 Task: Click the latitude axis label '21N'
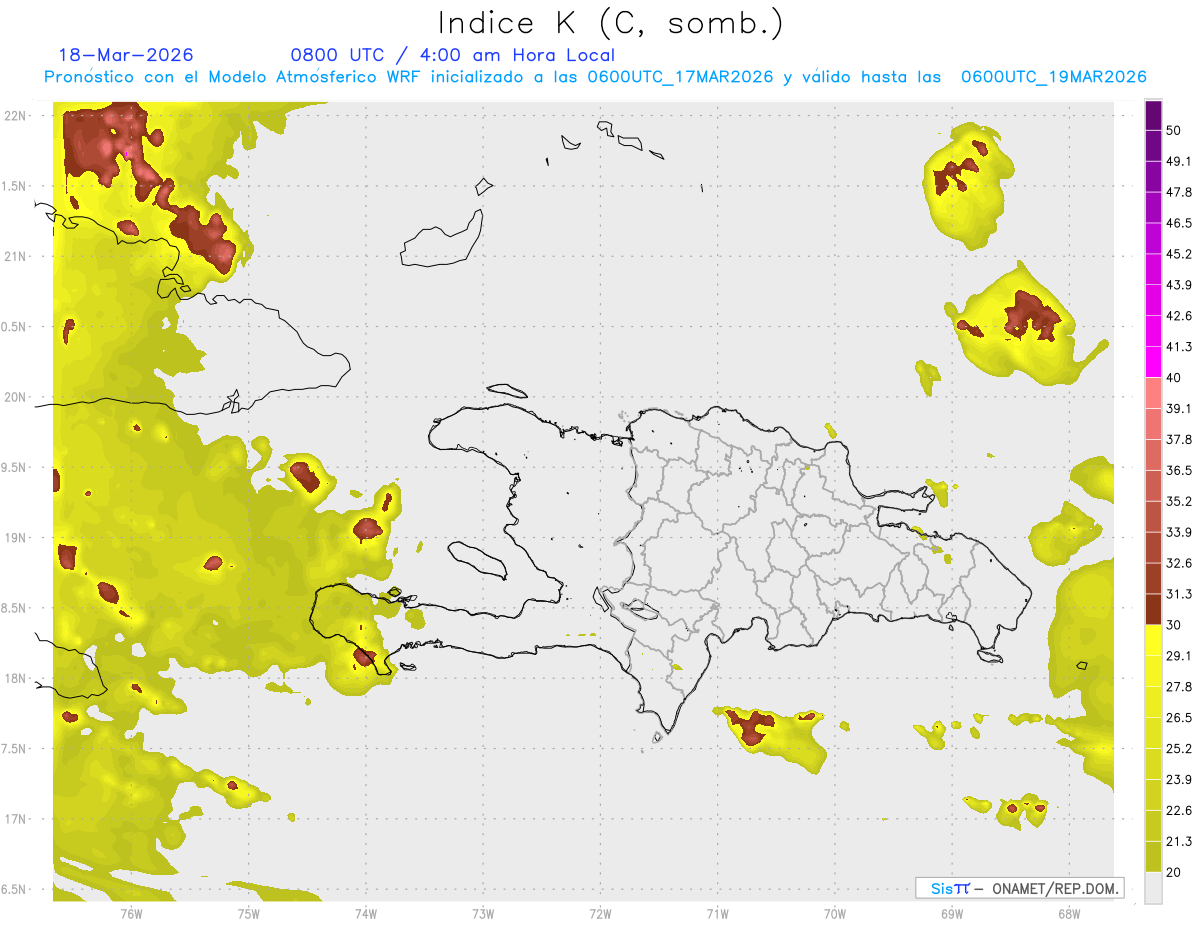14,256
